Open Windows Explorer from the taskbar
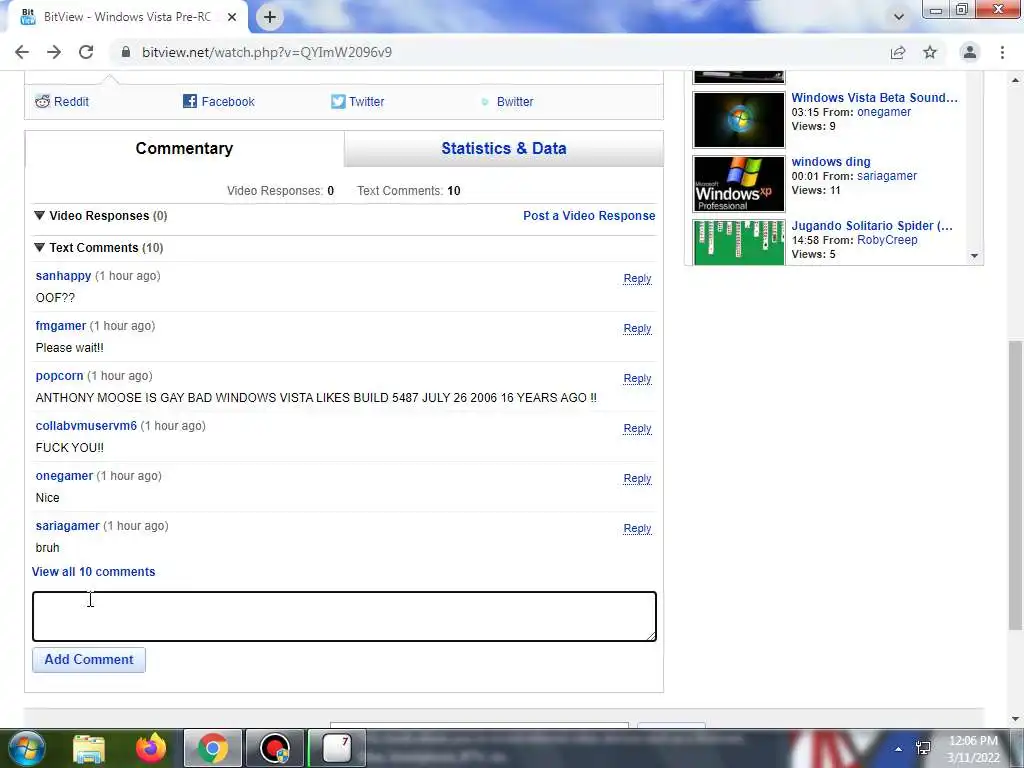 [89, 749]
